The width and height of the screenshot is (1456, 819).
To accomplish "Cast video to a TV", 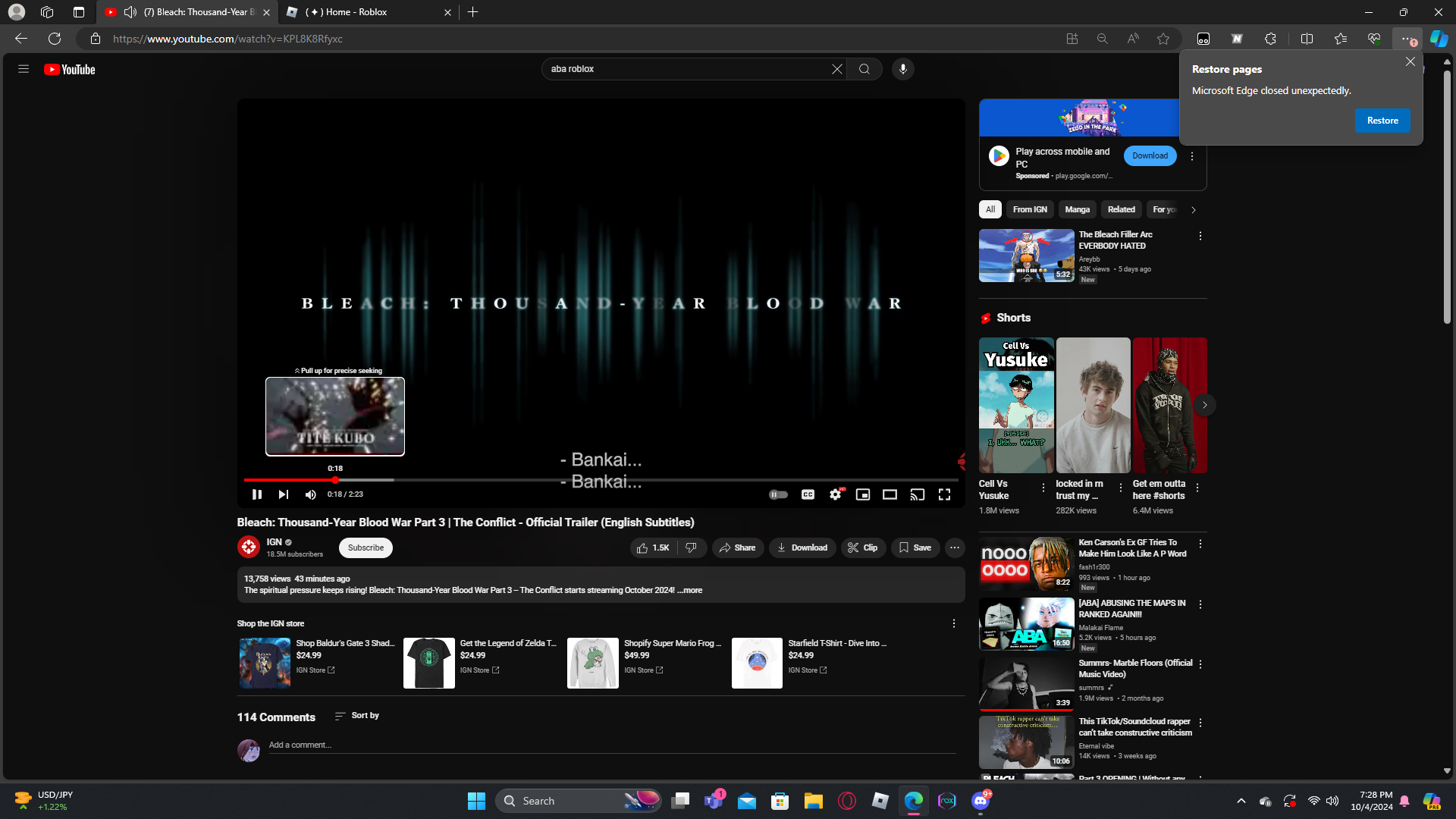I will (918, 494).
